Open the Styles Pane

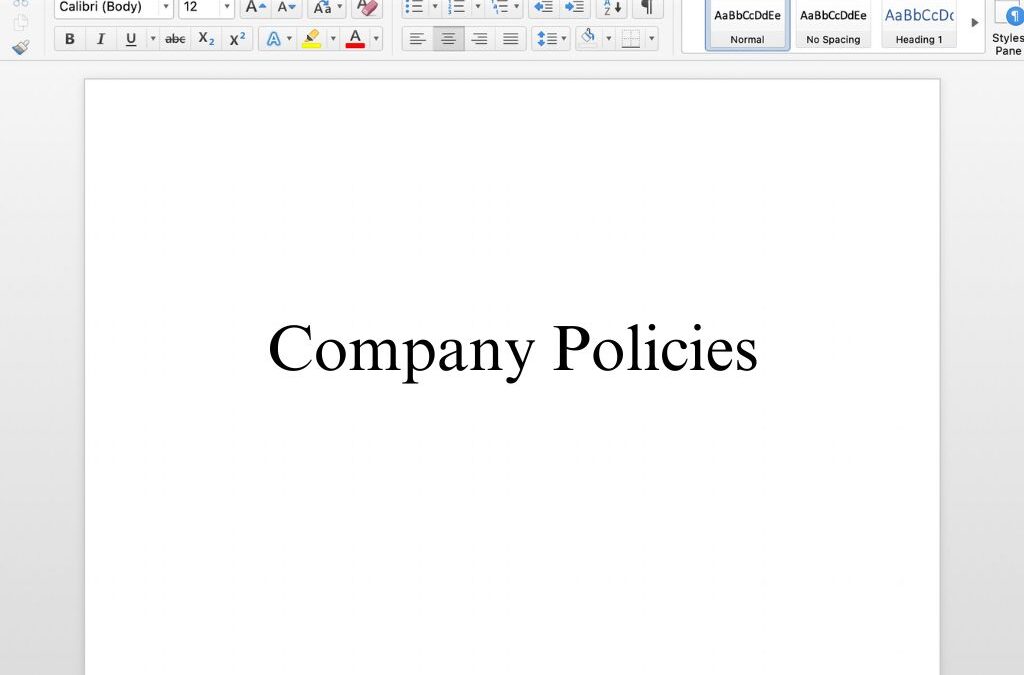tap(1007, 28)
